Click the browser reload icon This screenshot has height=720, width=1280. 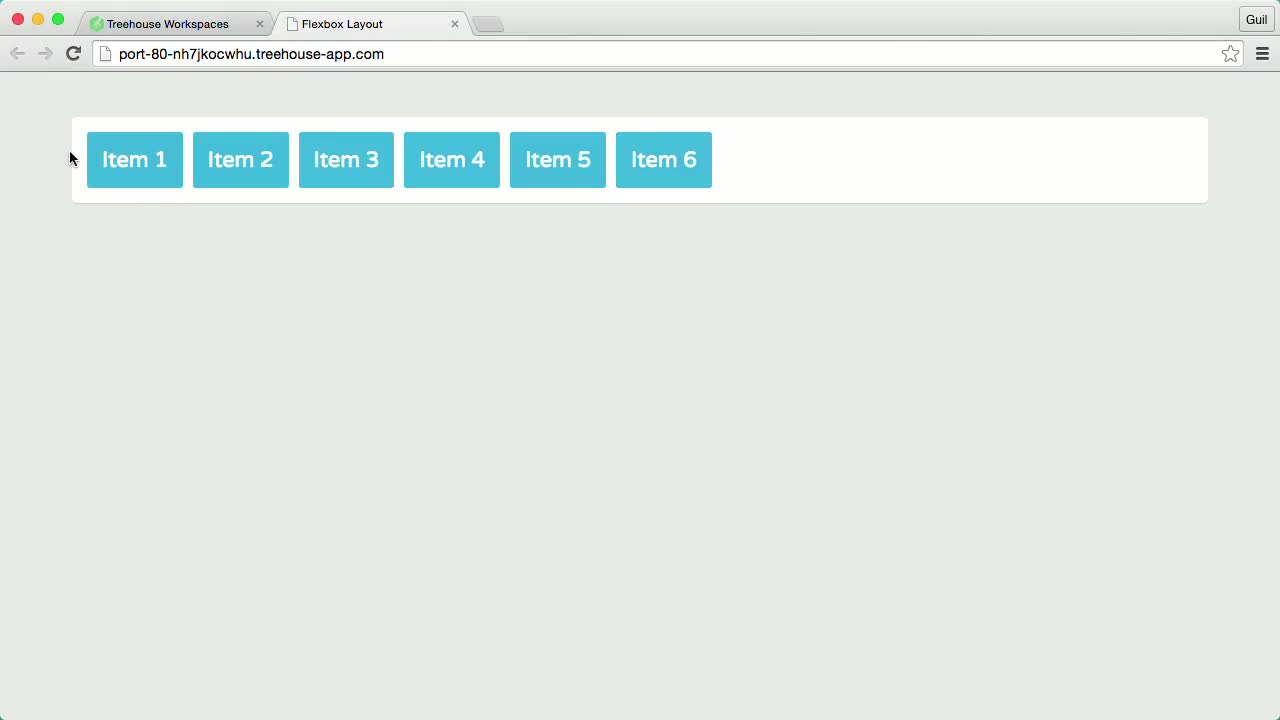pyautogui.click(x=72, y=54)
